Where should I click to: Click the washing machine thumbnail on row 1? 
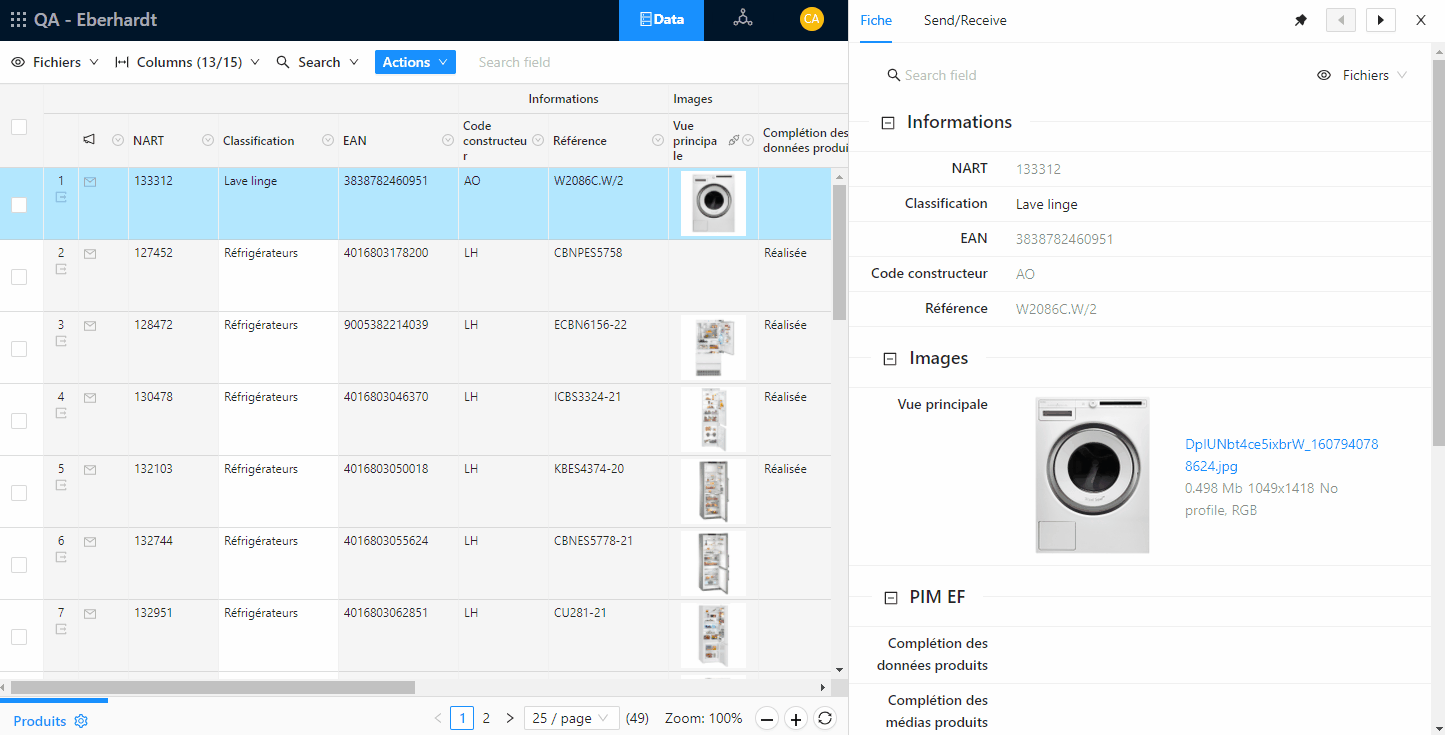coord(713,203)
